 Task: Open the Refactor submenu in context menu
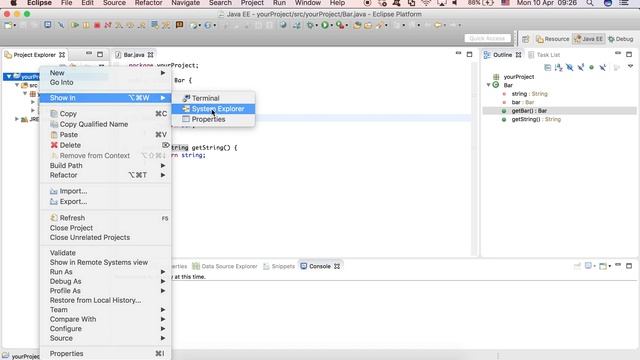tap(106, 175)
